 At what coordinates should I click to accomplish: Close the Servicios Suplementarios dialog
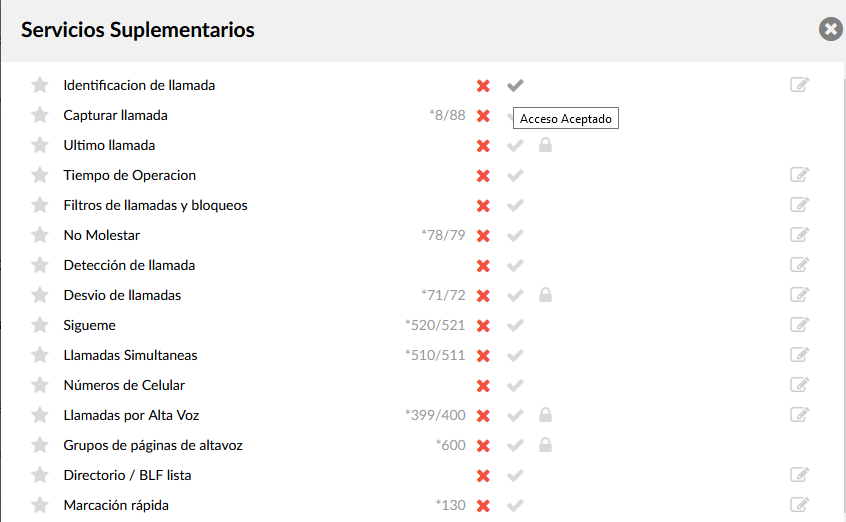(x=831, y=29)
